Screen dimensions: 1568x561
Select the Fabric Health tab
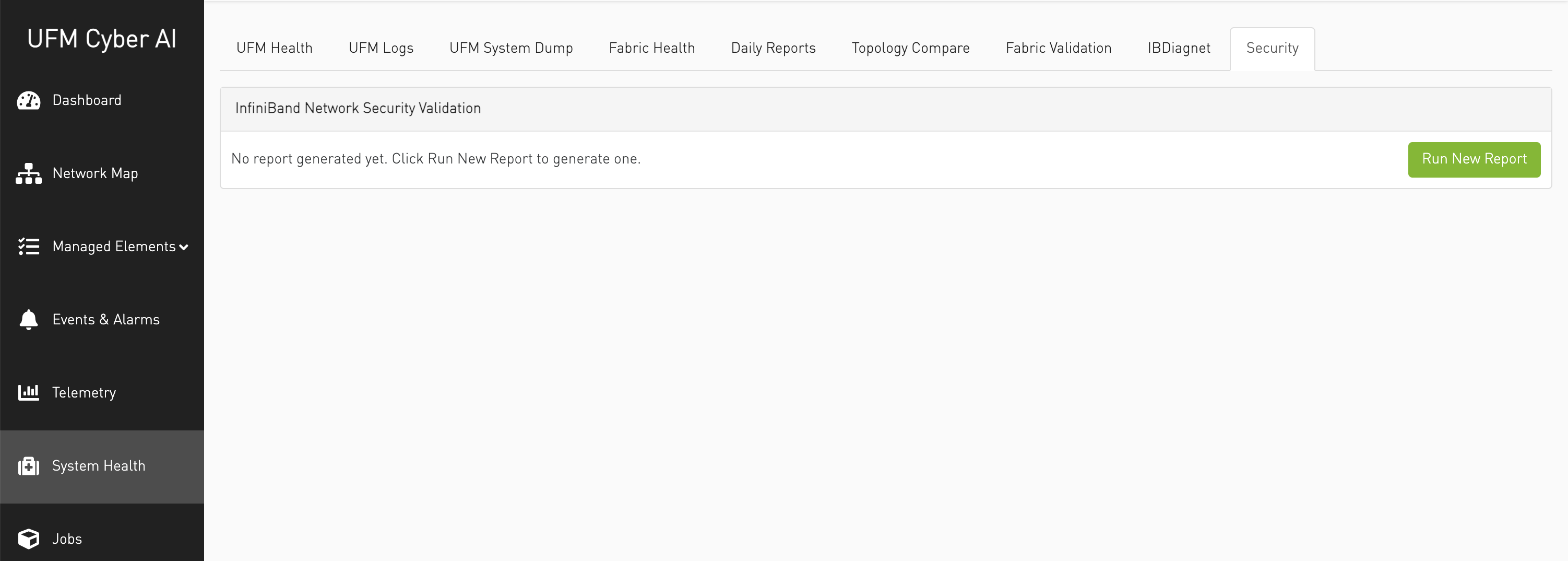click(652, 48)
